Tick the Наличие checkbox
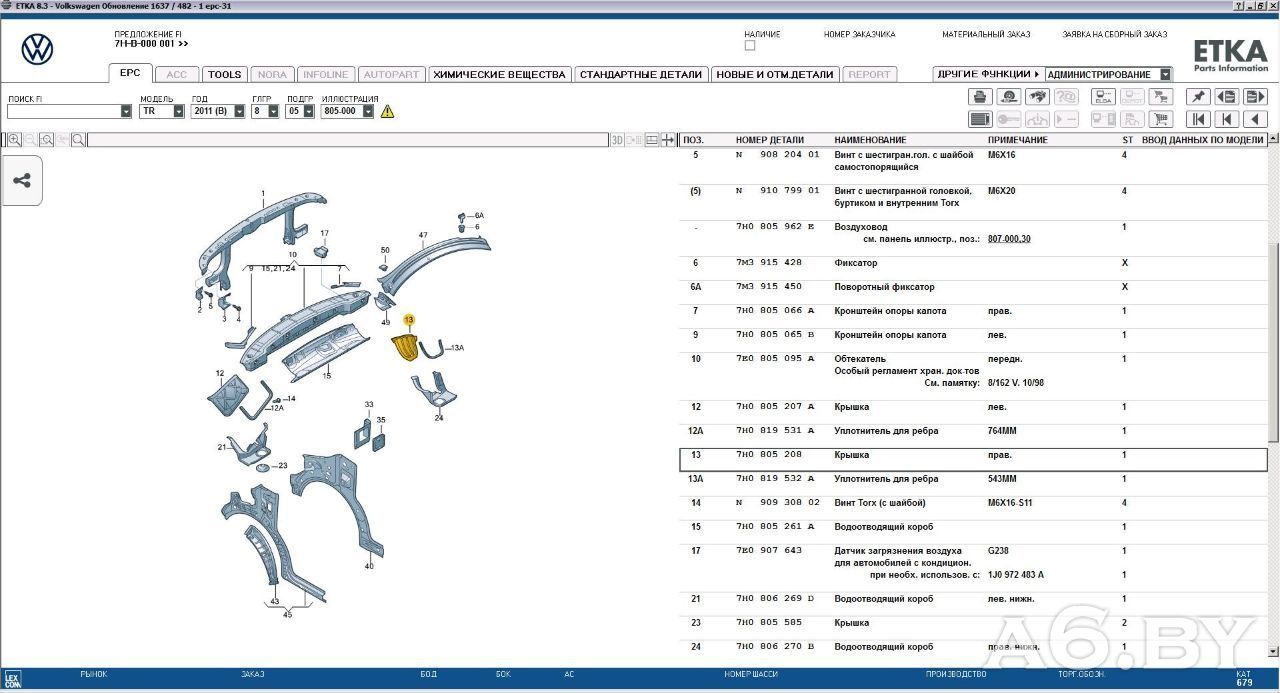This screenshot has width=1280, height=693. [x=750, y=46]
